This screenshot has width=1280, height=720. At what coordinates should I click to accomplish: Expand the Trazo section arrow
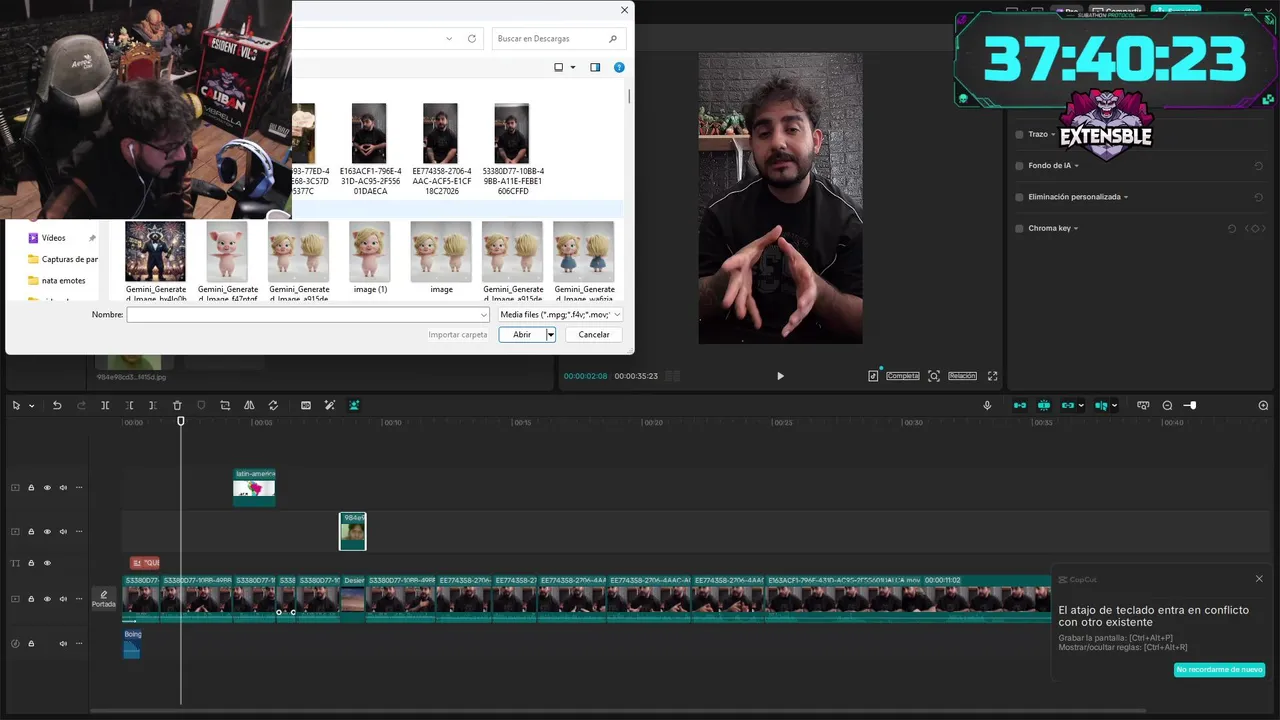pos(1054,134)
